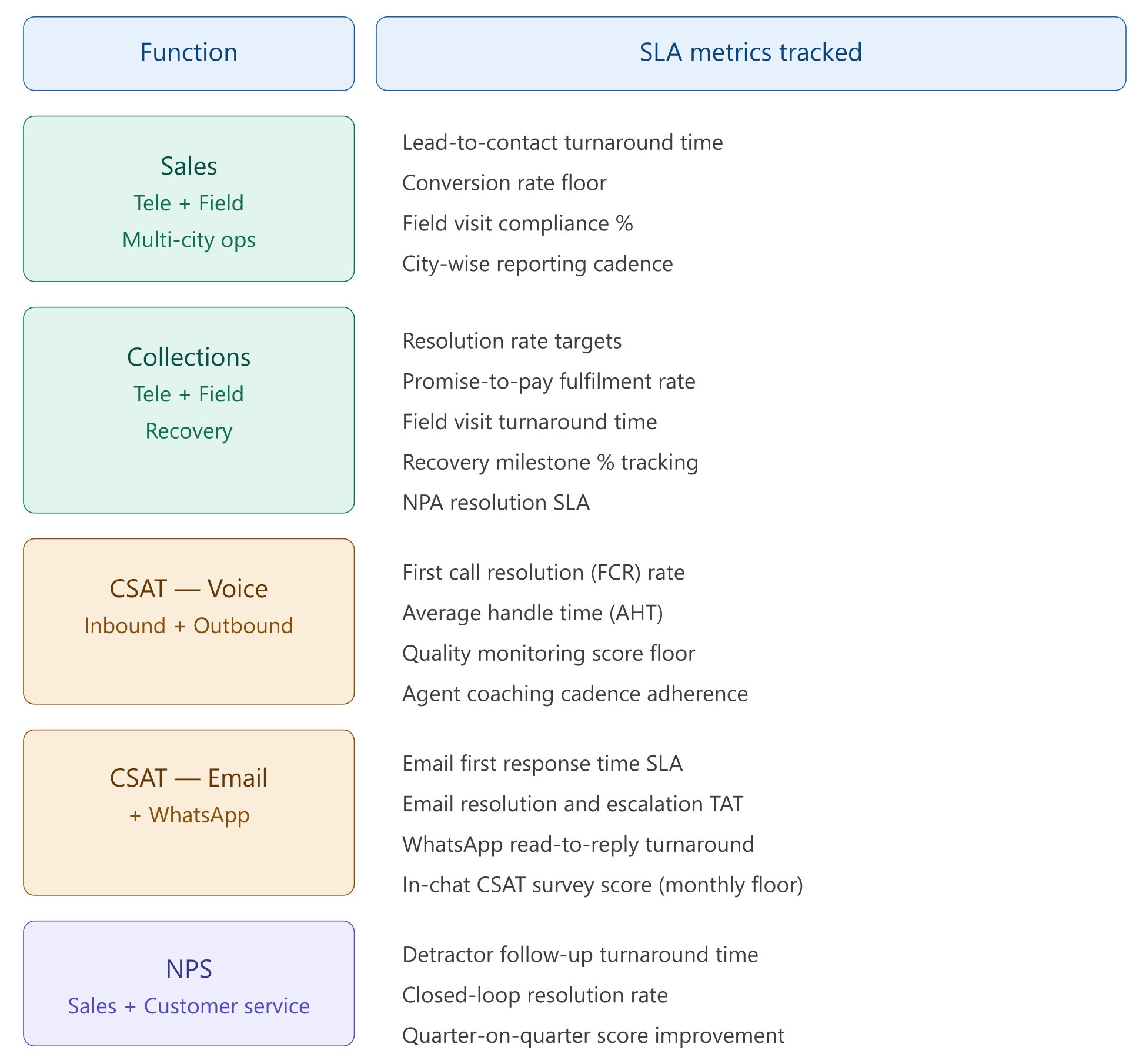
Task: Click the SLA metrics tracked header
Action: (750, 53)
